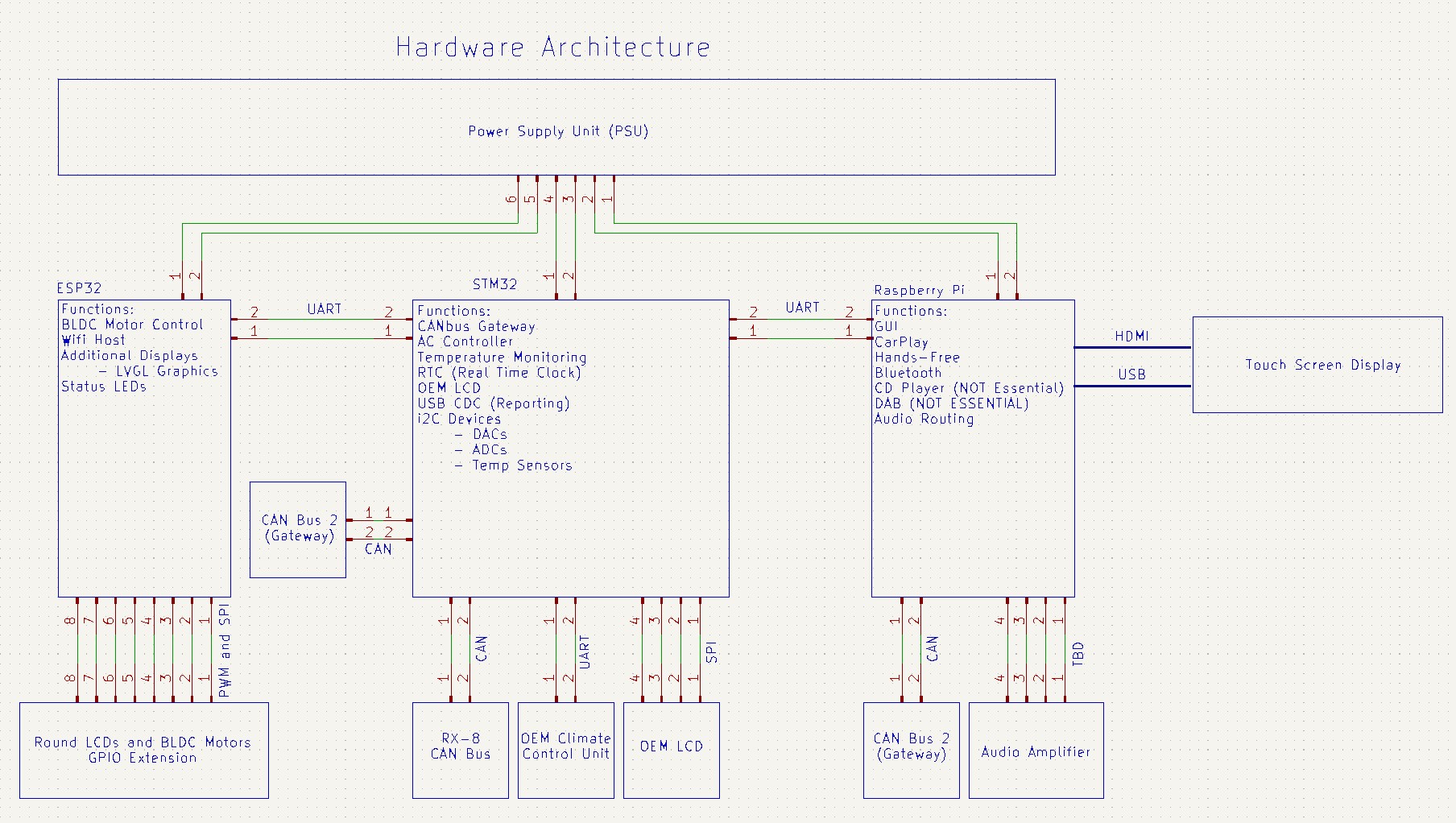Select the 'RTC (Real Time Clock)' line
The width and height of the screenshot is (1456, 823).
499,372
